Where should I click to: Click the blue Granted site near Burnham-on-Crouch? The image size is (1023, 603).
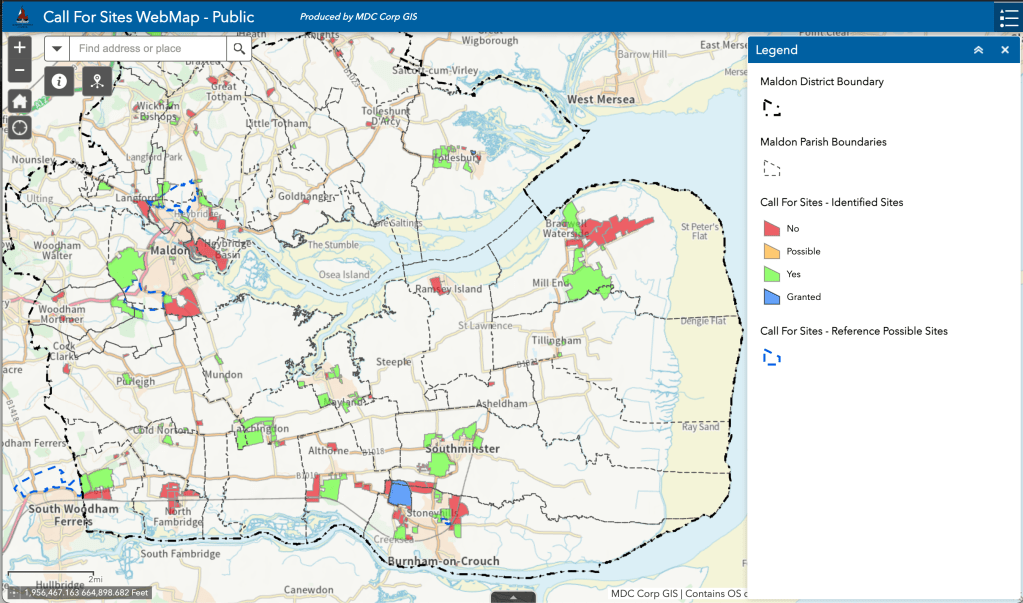pyautogui.click(x=399, y=492)
